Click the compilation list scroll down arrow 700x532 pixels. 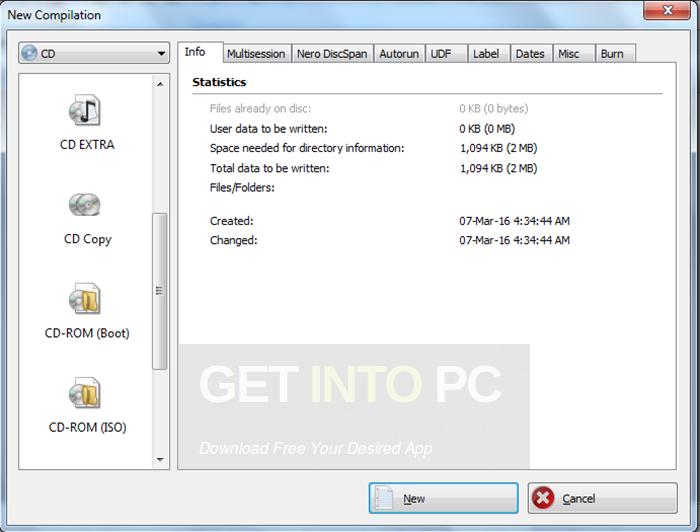[160, 460]
